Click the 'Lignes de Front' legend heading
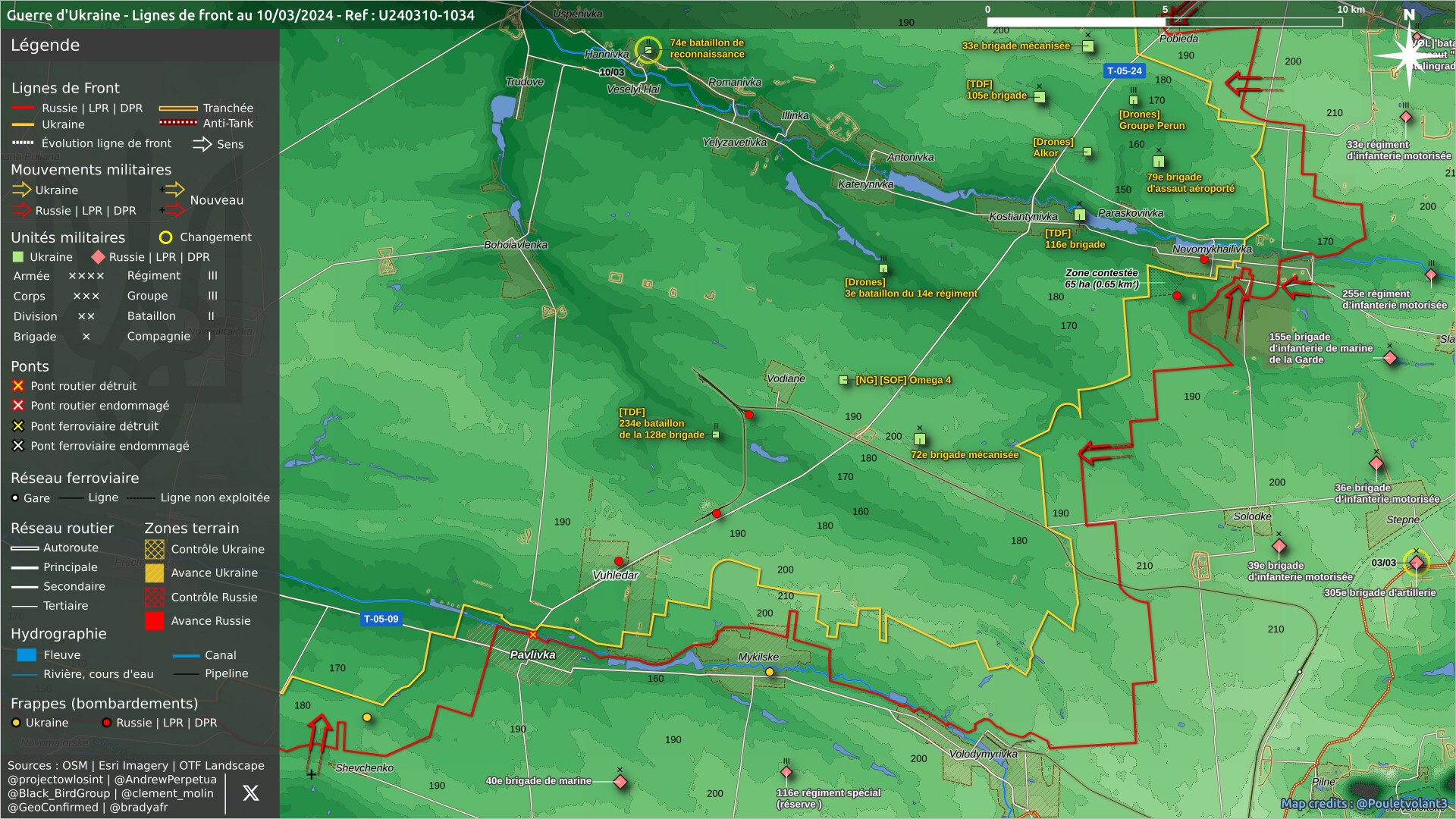 (x=65, y=88)
